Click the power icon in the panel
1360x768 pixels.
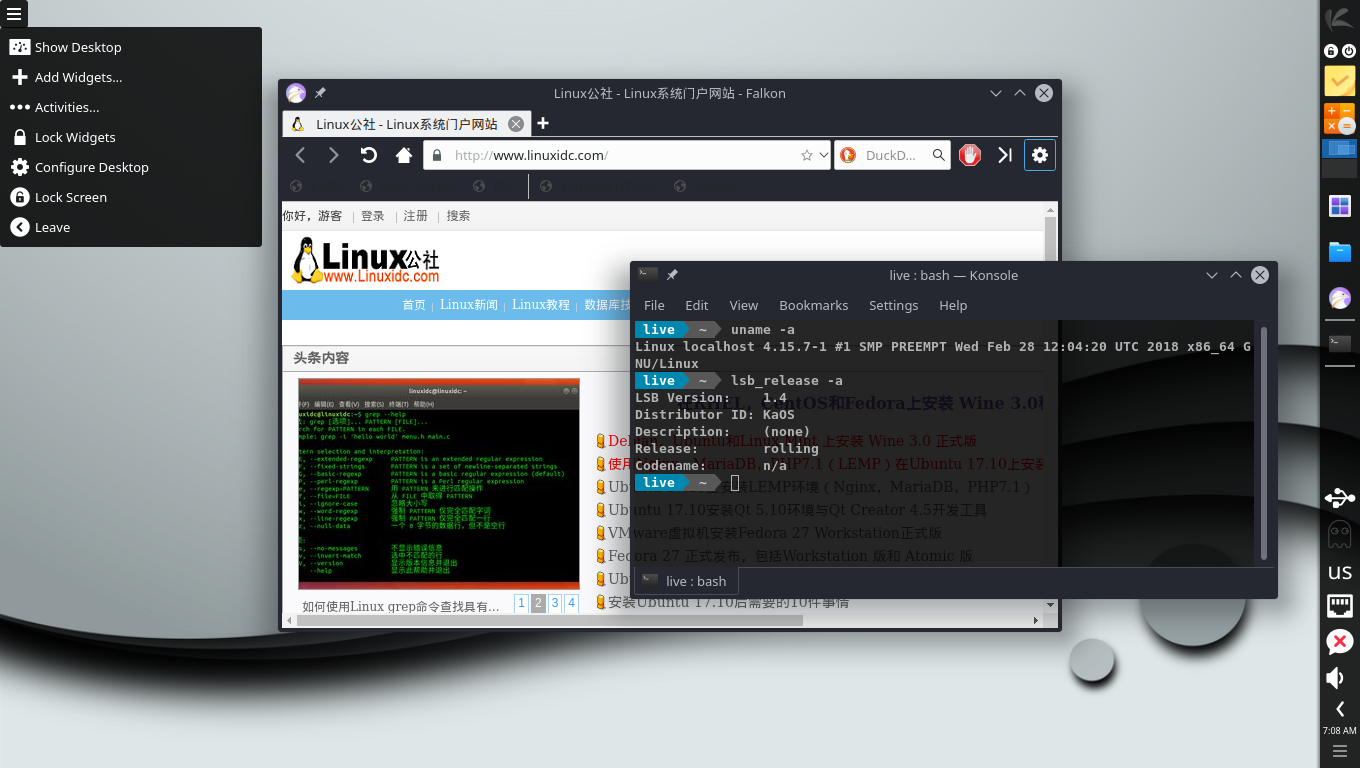point(1349,51)
